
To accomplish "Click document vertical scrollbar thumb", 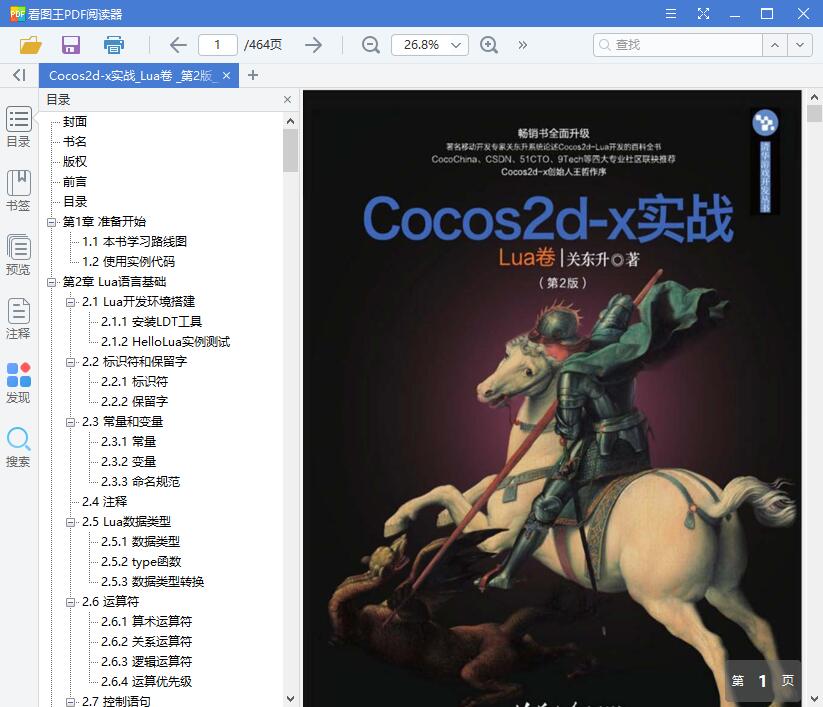I will [x=814, y=113].
